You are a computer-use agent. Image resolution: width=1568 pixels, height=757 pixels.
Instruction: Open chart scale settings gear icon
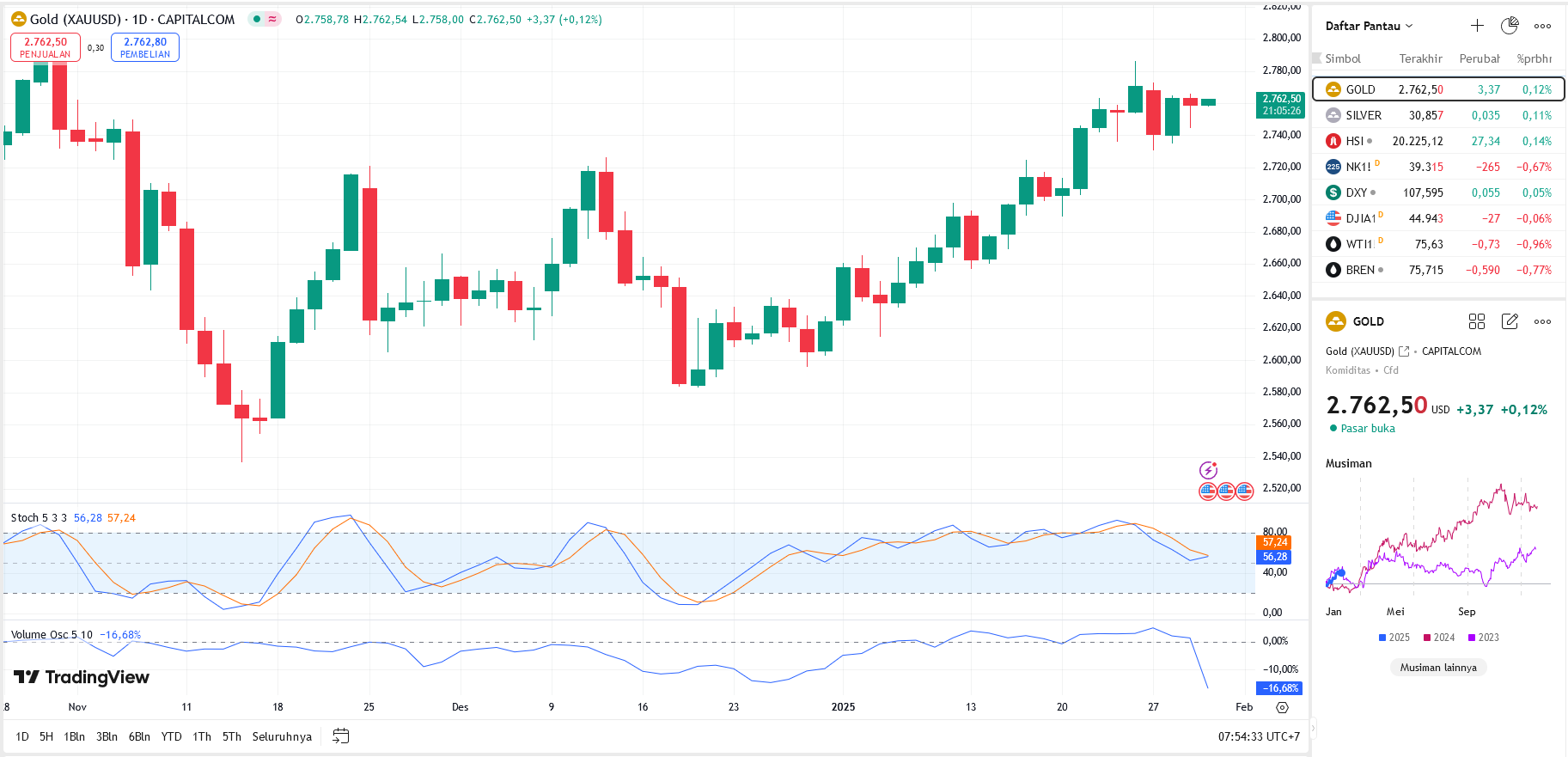pyautogui.click(x=1282, y=707)
